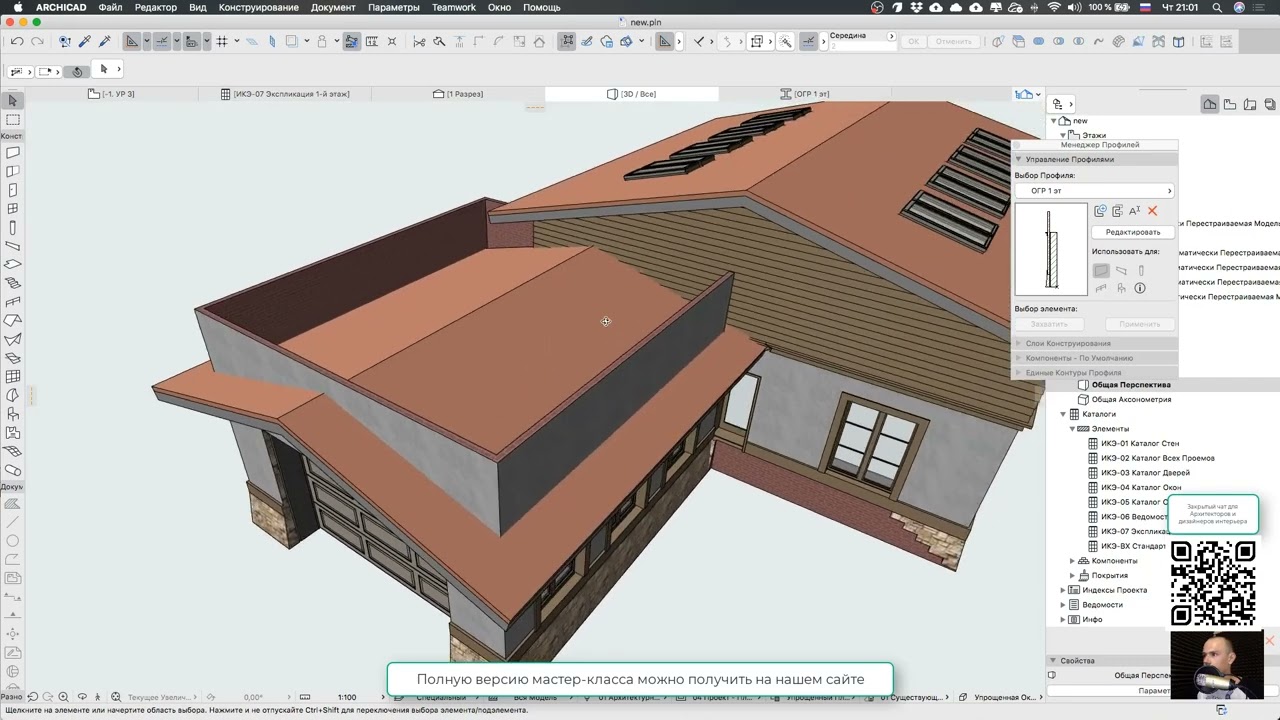The width and height of the screenshot is (1280, 720).
Task: Toggle 'use for beams' profile option
Action: [1121, 271]
